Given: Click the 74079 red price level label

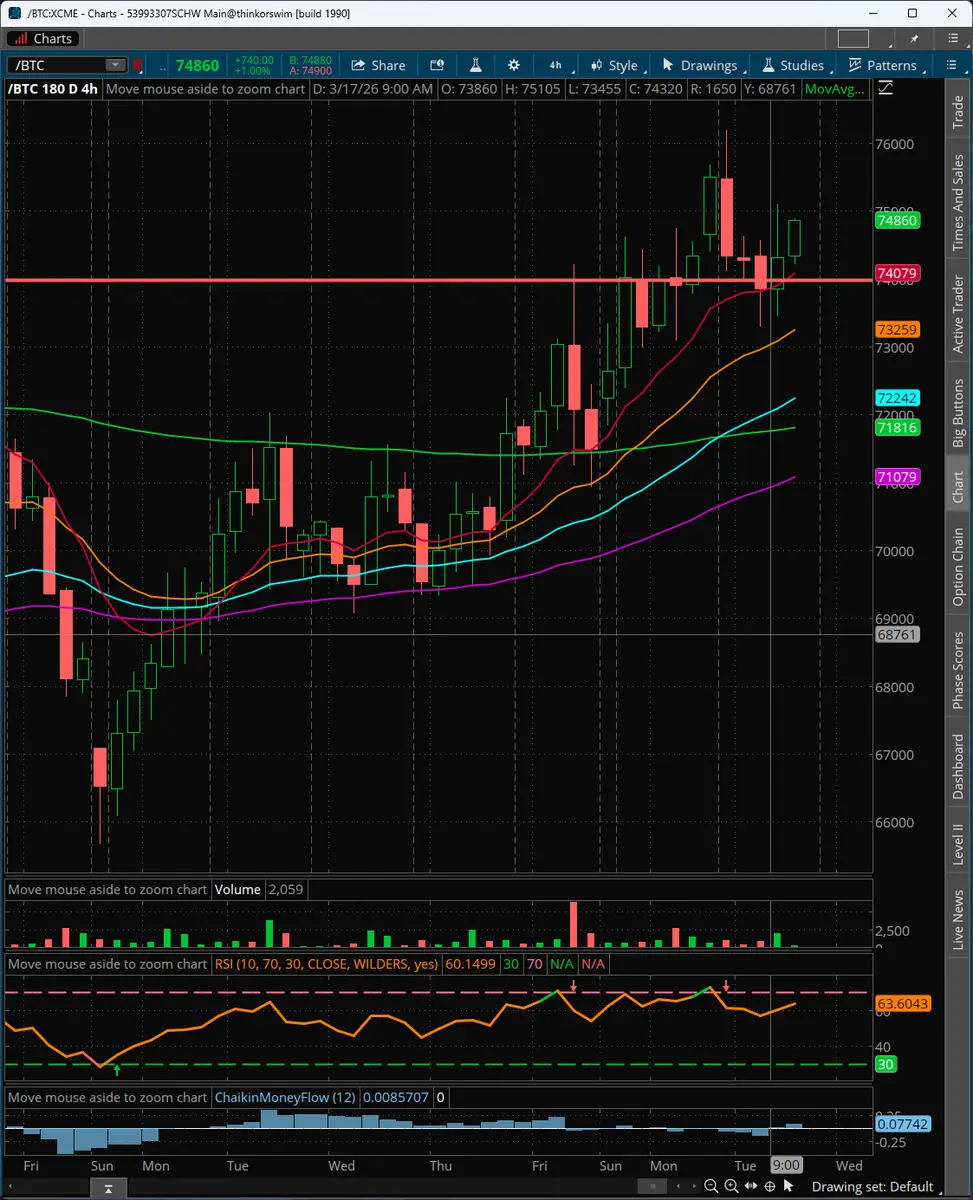Looking at the screenshot, I should (897, 273).
